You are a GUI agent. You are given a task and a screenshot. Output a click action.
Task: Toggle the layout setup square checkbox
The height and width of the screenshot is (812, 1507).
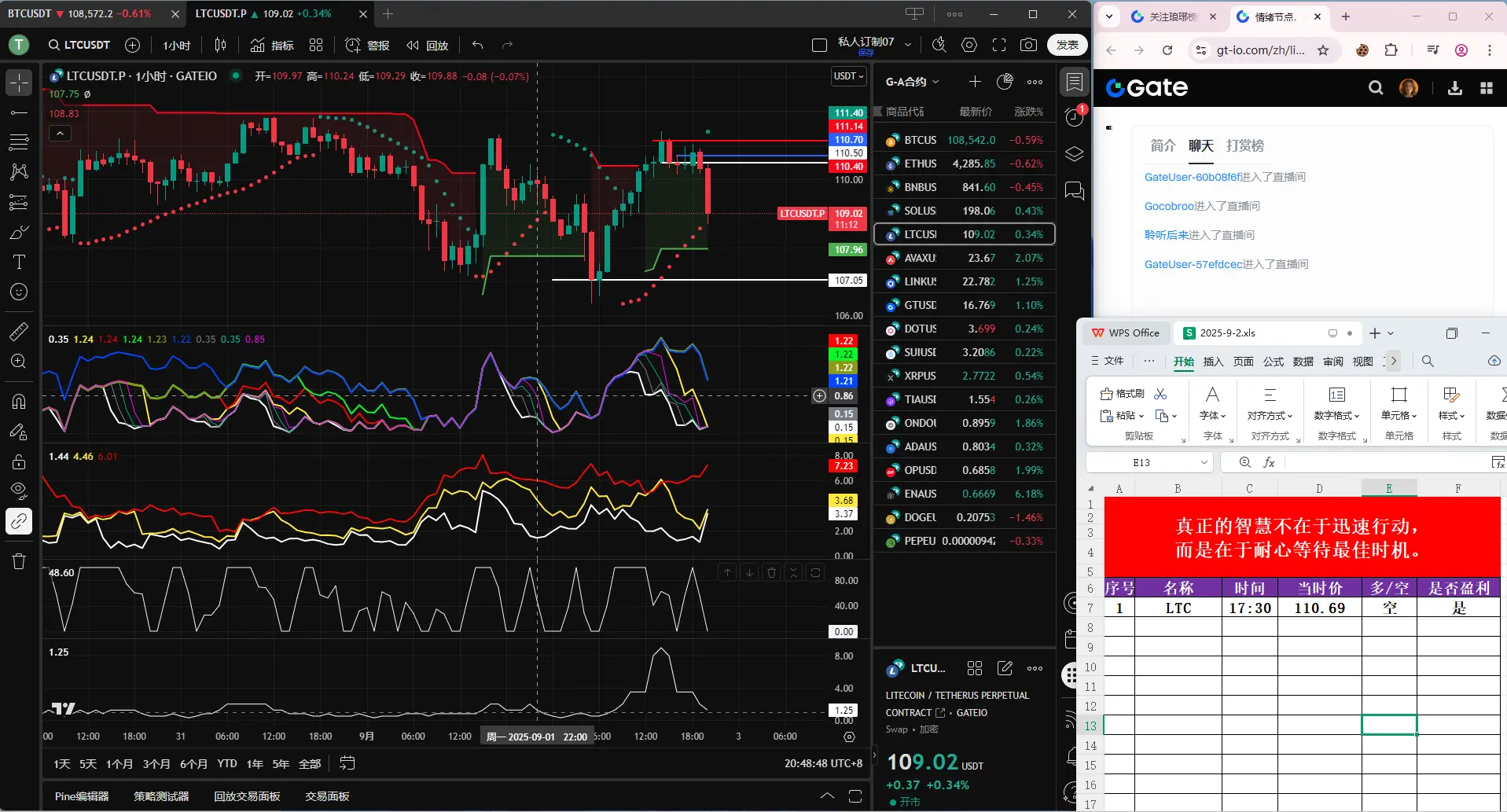[819, 46]
